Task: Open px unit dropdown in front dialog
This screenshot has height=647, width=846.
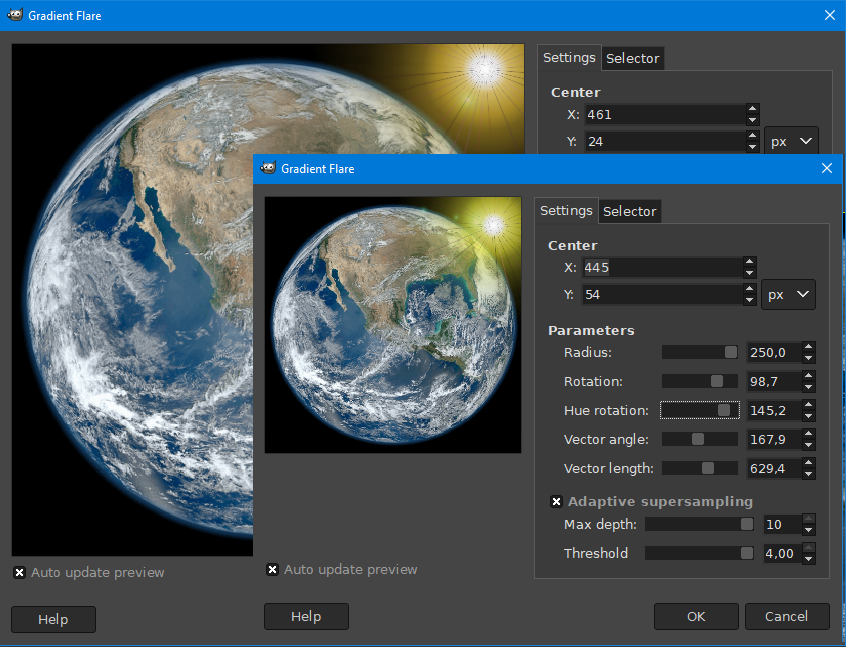Action: (x=788, y=295)
